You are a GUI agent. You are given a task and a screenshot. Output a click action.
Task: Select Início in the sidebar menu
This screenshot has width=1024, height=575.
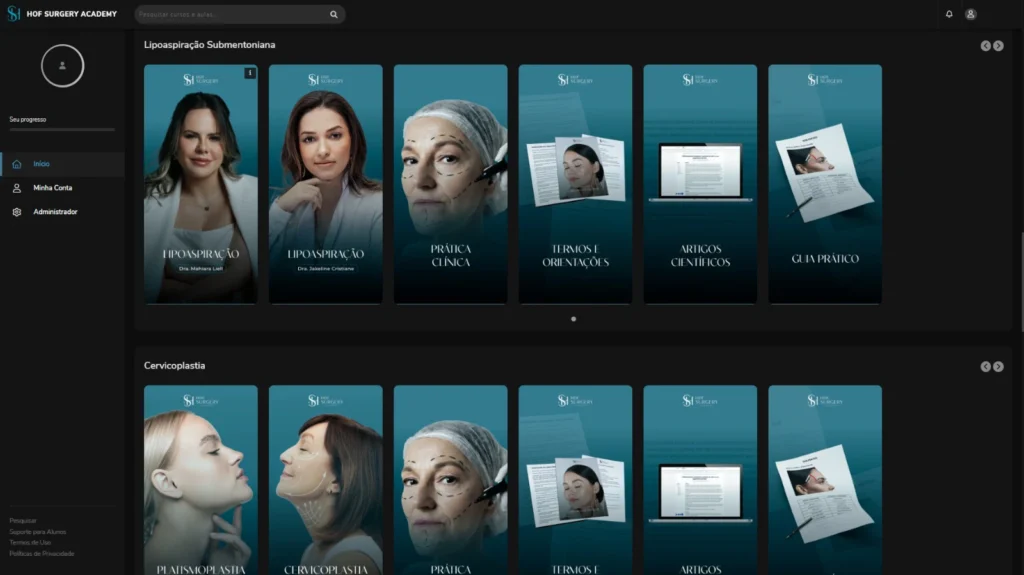click(x=62, y=164)
